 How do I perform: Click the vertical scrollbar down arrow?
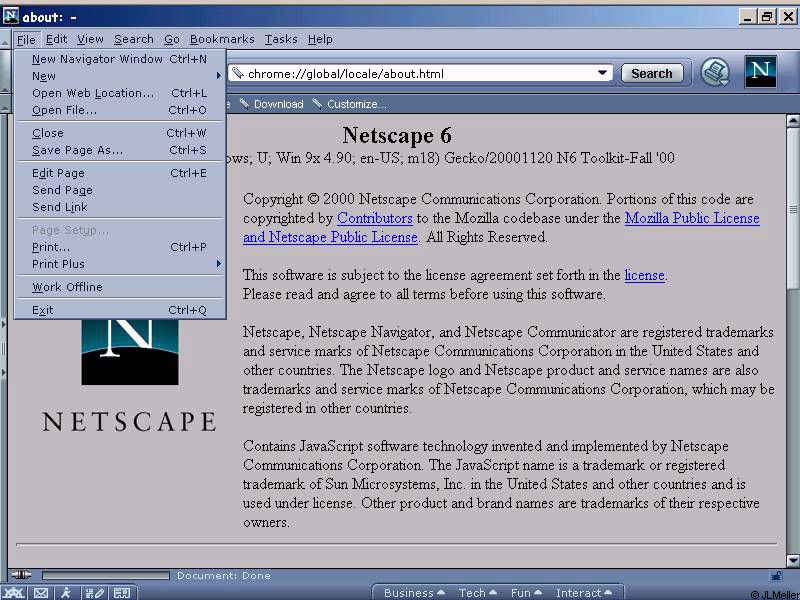click(793, 561)
